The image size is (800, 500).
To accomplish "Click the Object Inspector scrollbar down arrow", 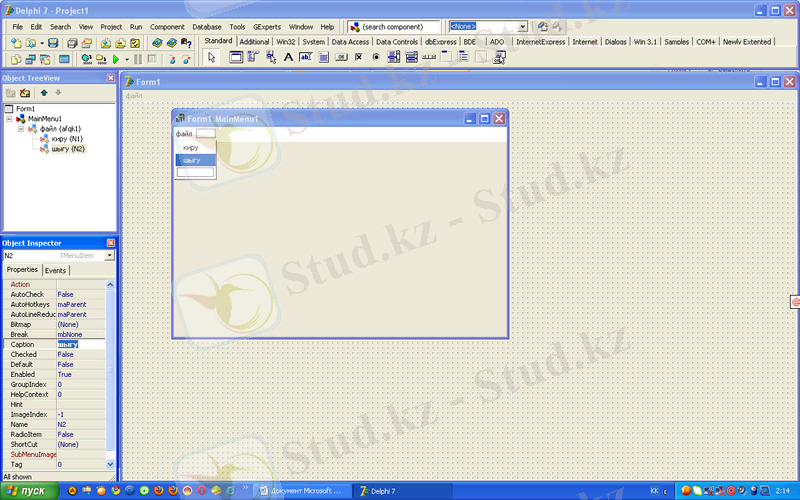I will [x=110, y=464].
